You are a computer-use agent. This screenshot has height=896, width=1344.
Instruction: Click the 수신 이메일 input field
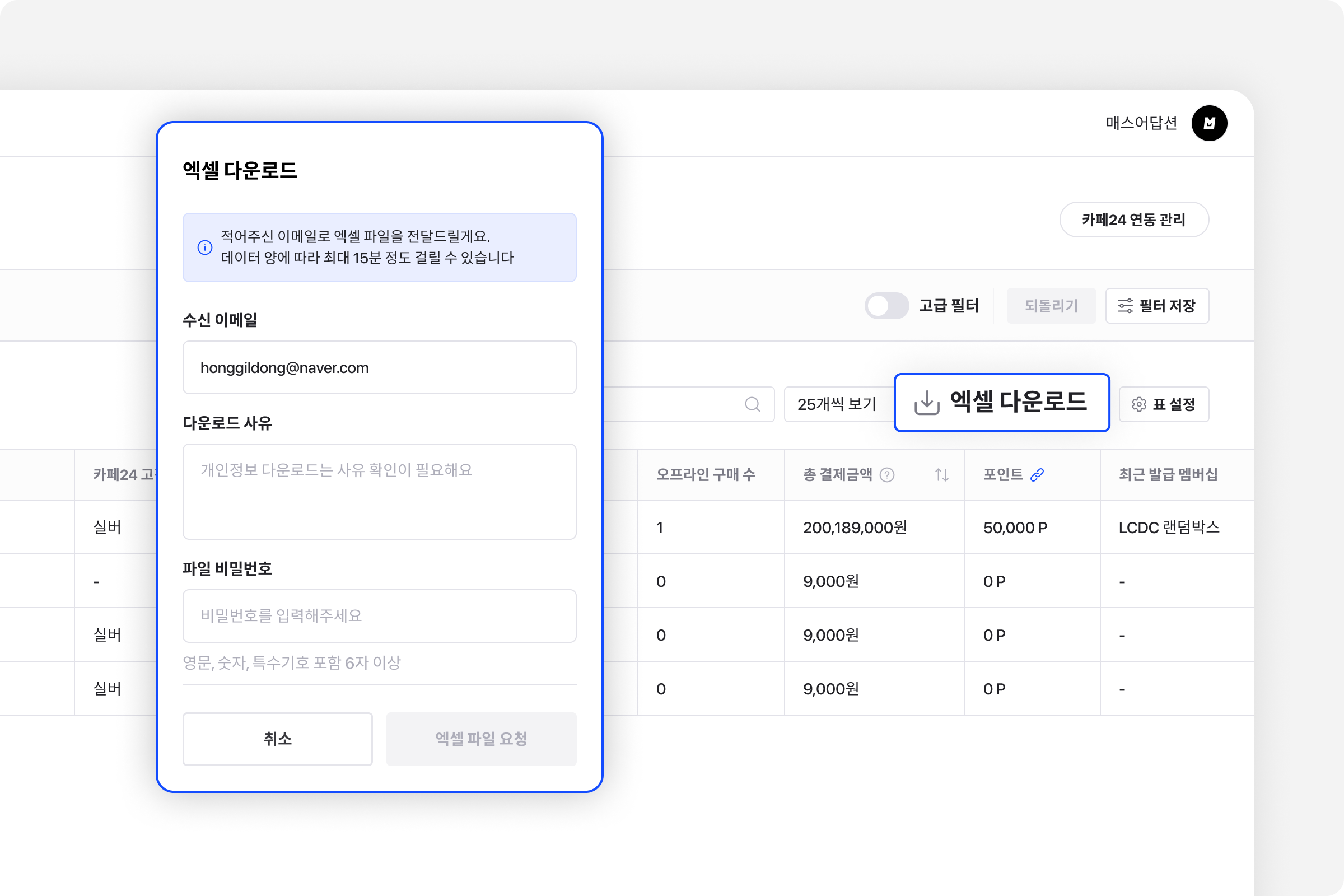pos(380,367)
